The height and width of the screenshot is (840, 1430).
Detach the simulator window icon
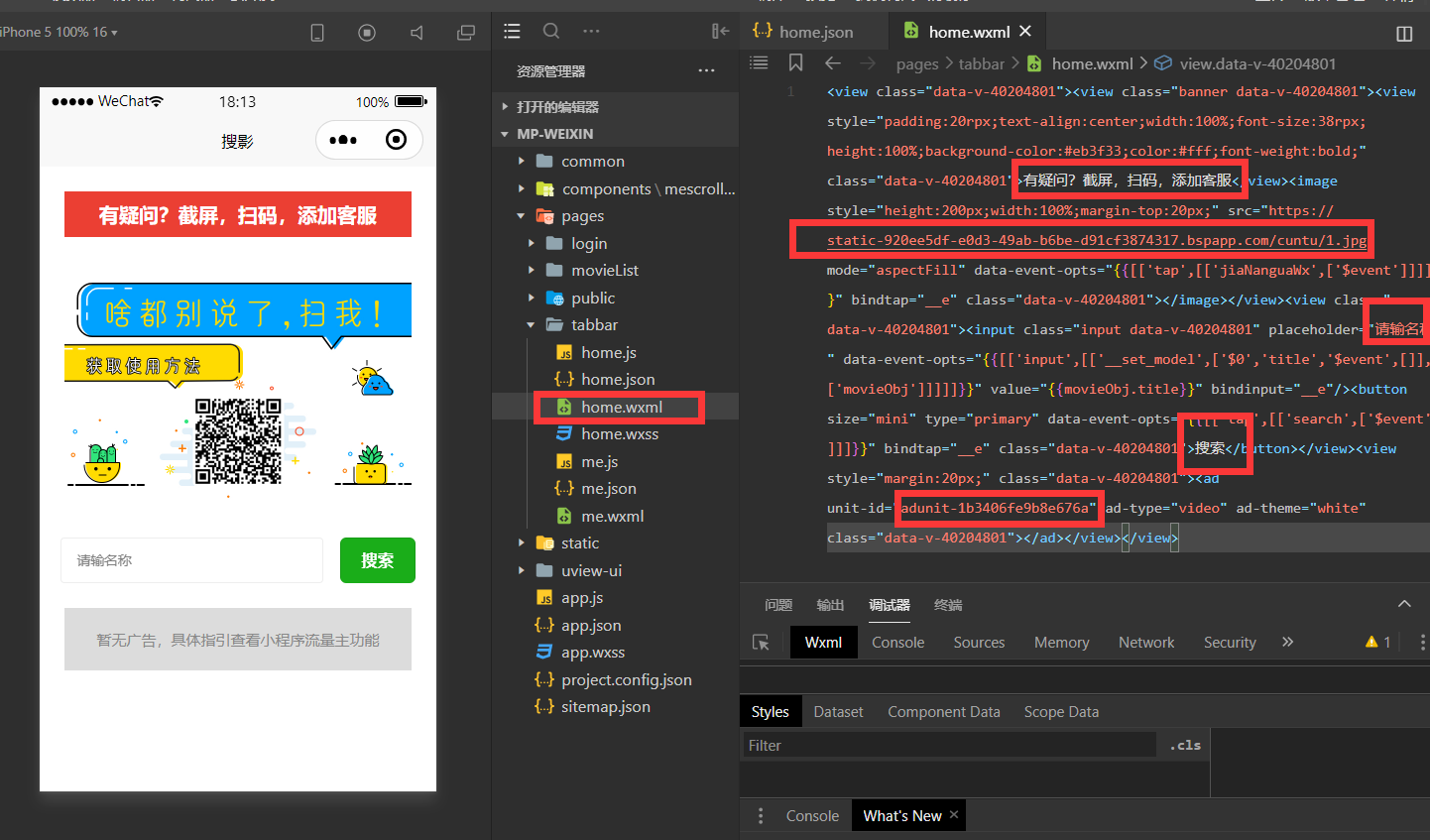[x=466, y=33]
